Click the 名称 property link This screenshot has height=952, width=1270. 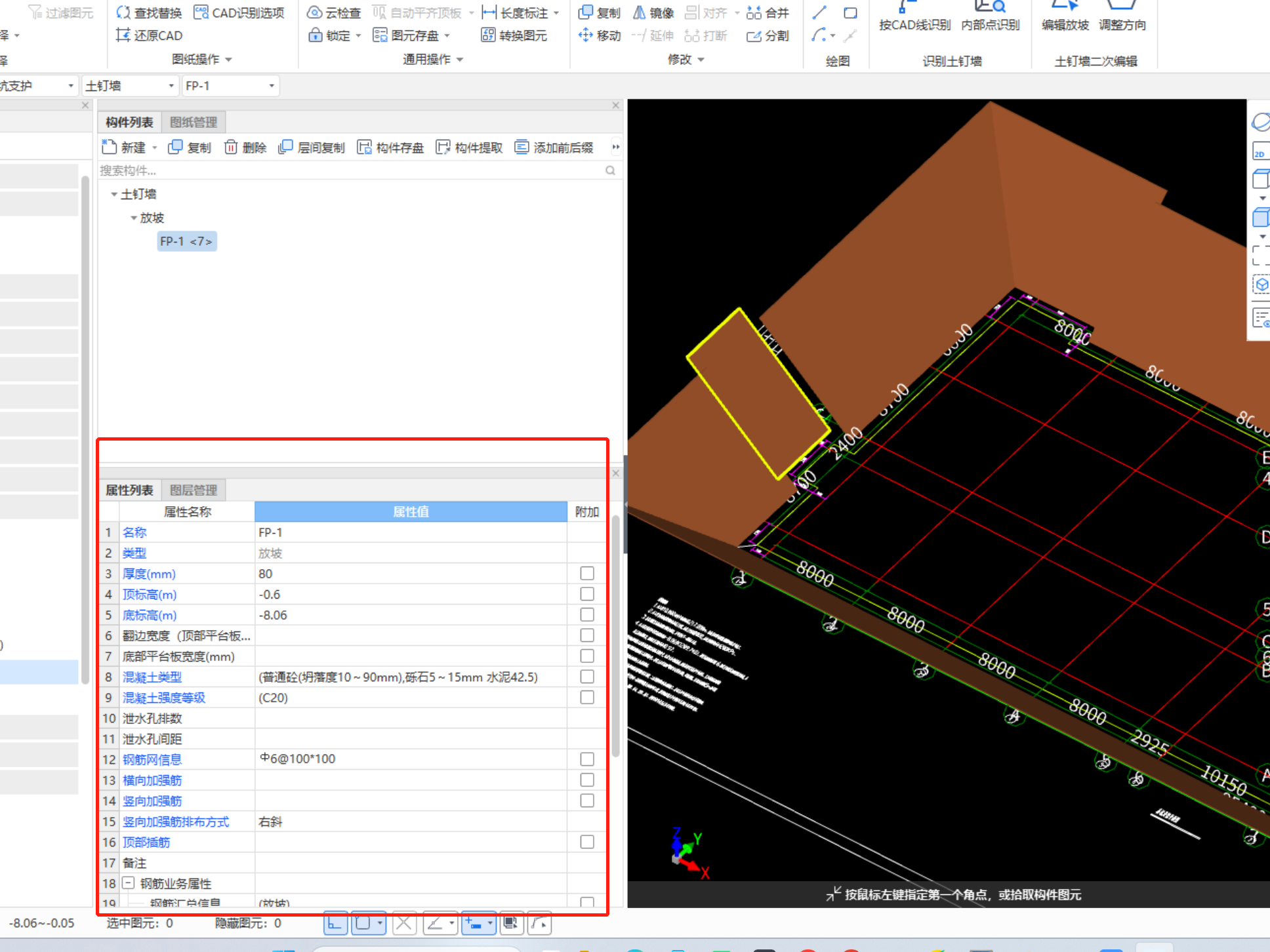coord(134,532)
